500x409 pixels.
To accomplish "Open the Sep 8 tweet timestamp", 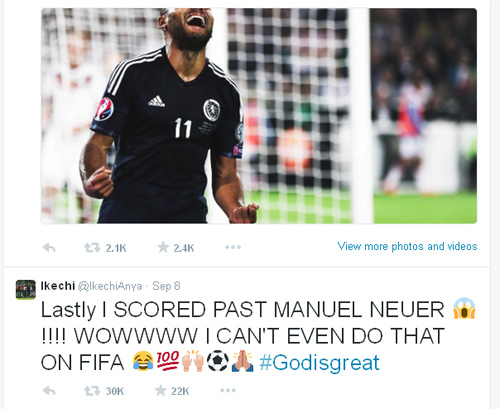I will [x=166, y=286].
